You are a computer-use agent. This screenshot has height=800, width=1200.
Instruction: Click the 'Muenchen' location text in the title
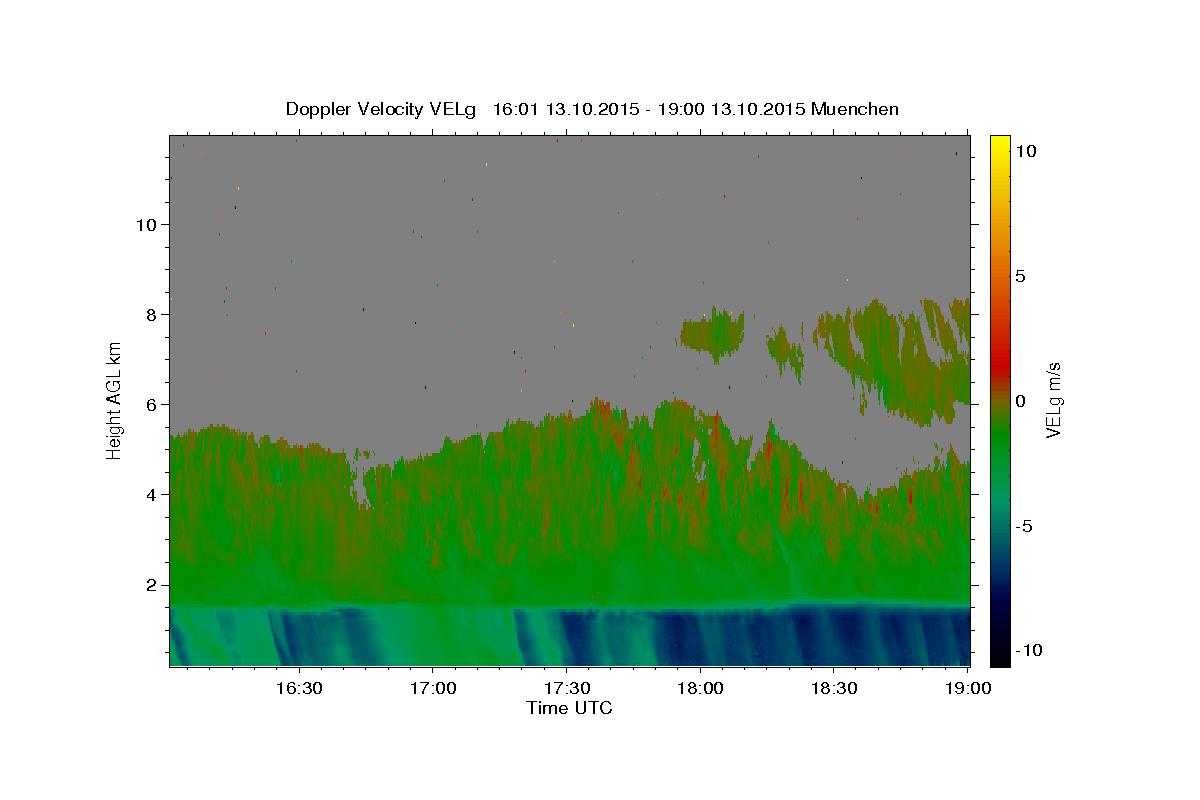coord(856,109)
